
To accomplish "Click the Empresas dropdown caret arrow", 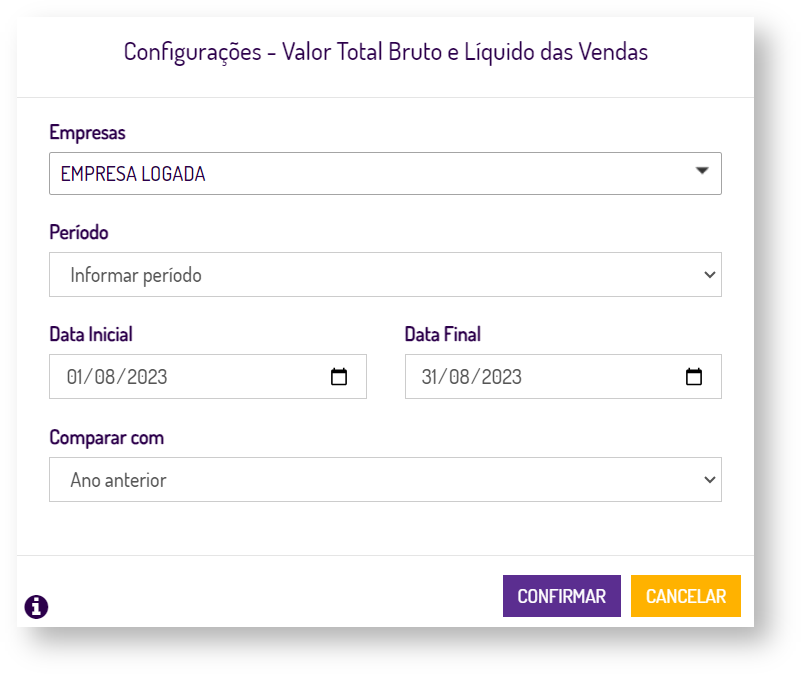I will click(x=702, y=172).
